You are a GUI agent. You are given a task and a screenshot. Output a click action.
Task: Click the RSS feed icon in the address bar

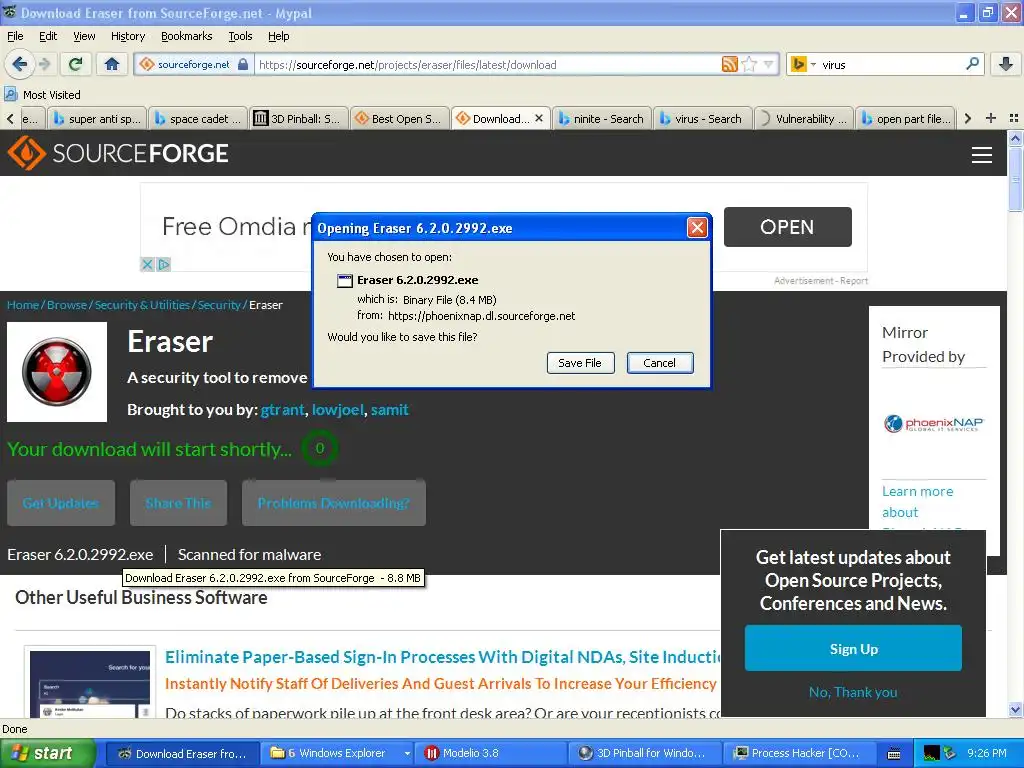point(729,64)
